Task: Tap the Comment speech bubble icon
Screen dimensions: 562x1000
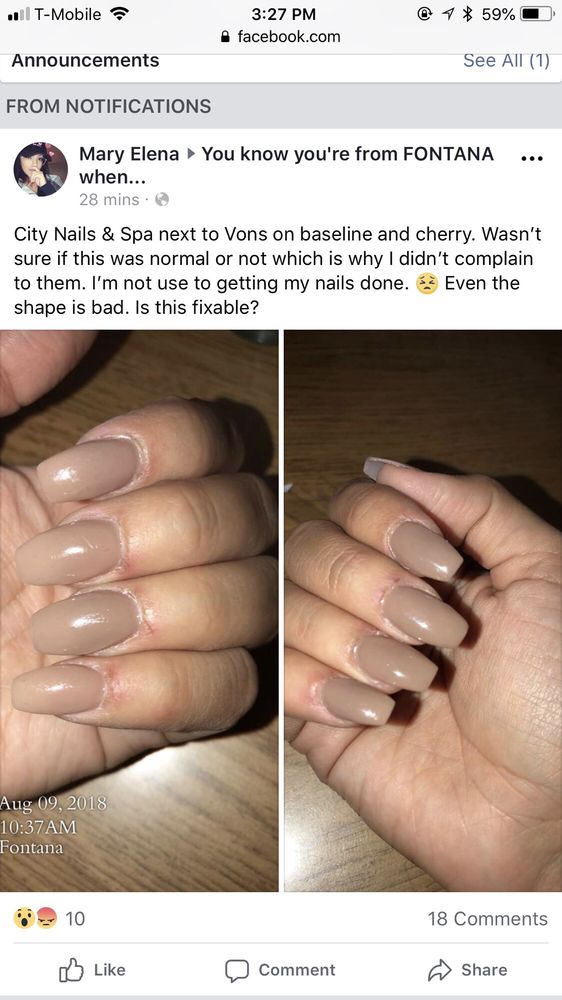Action: pyautogui.click(x=236, y=971)
